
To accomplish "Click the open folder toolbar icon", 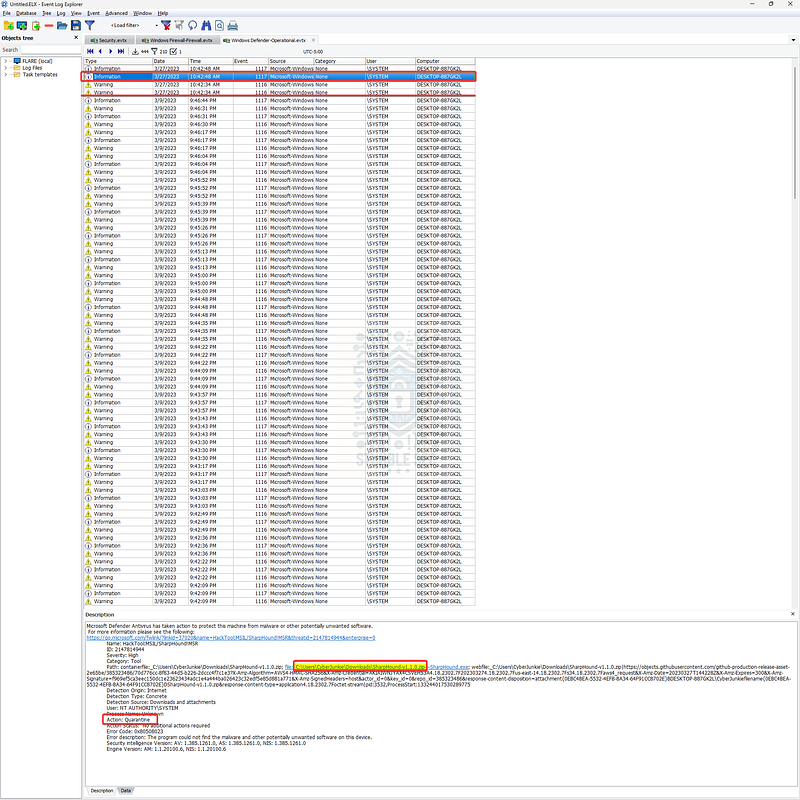I will [x=62, y=26].
